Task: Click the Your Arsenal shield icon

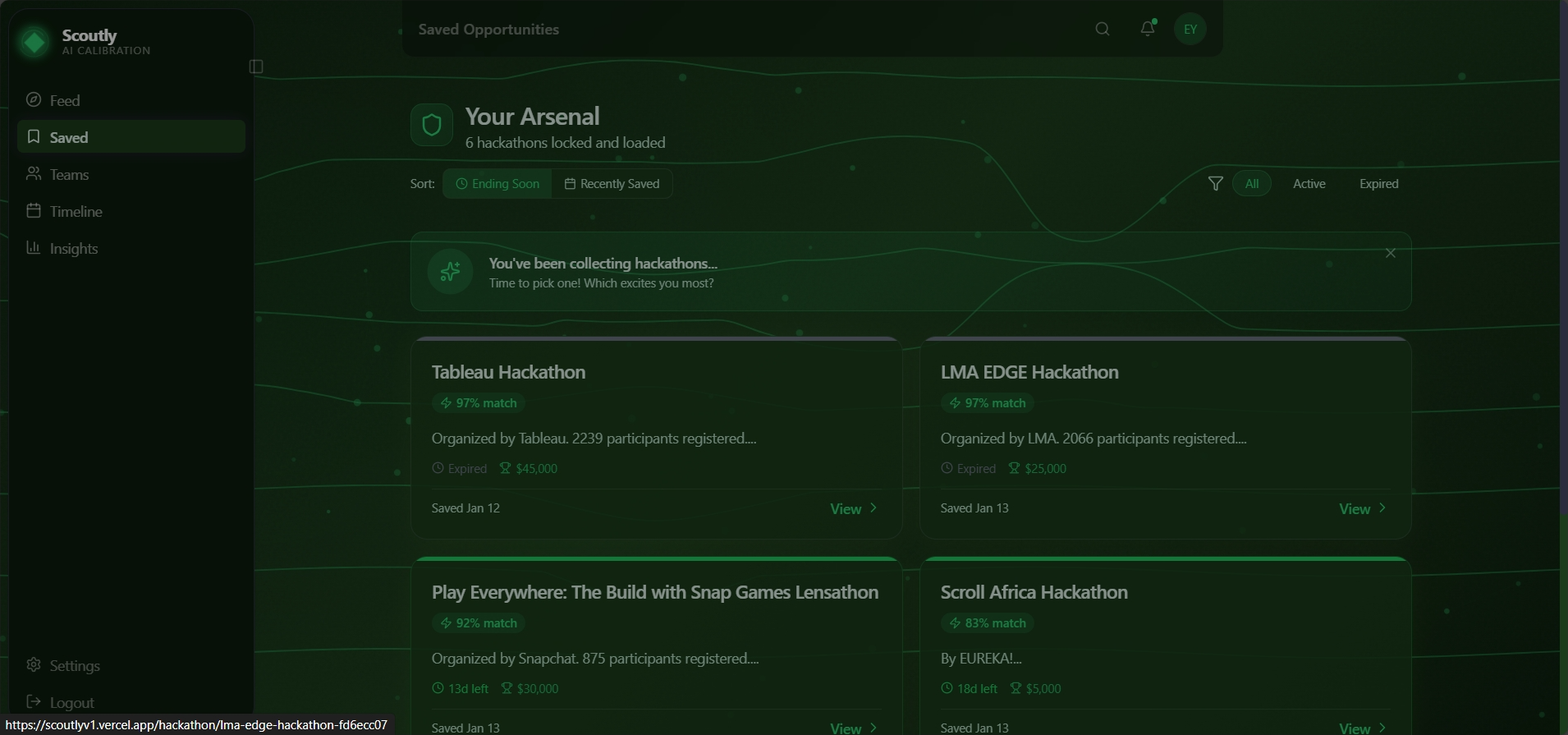Action: pos(432,125)
